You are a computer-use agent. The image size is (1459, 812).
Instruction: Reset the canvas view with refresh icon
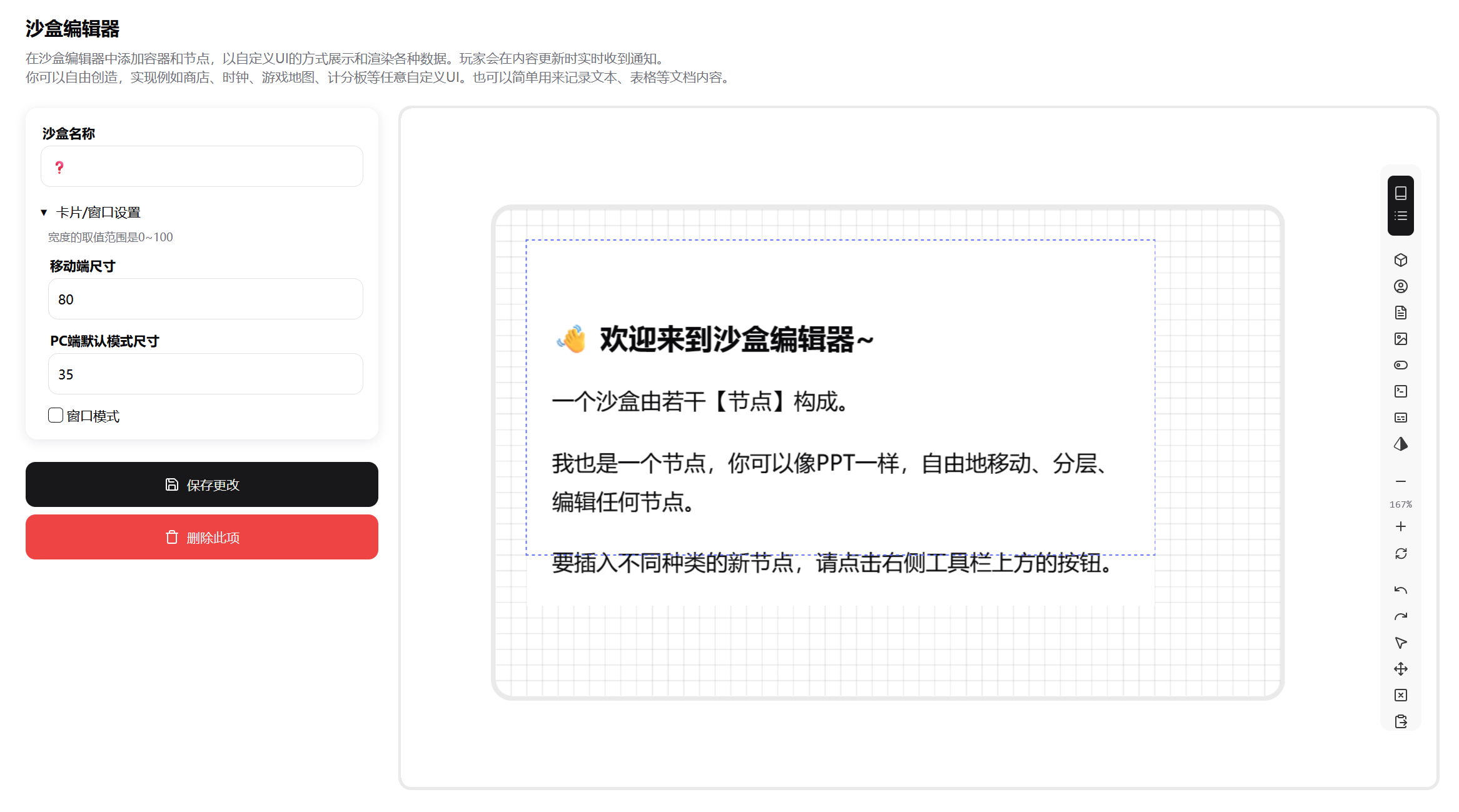[1400, 554]
